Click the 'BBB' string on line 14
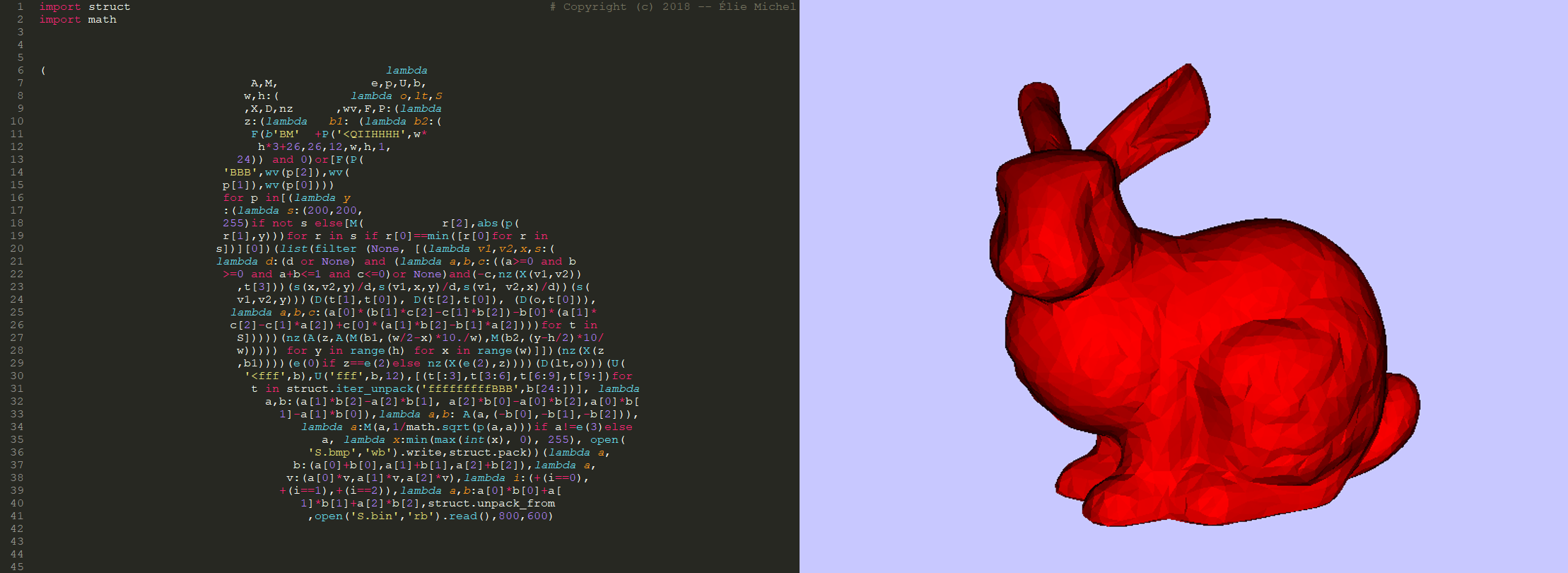1568x573 pixels. [x=240, y=173]
